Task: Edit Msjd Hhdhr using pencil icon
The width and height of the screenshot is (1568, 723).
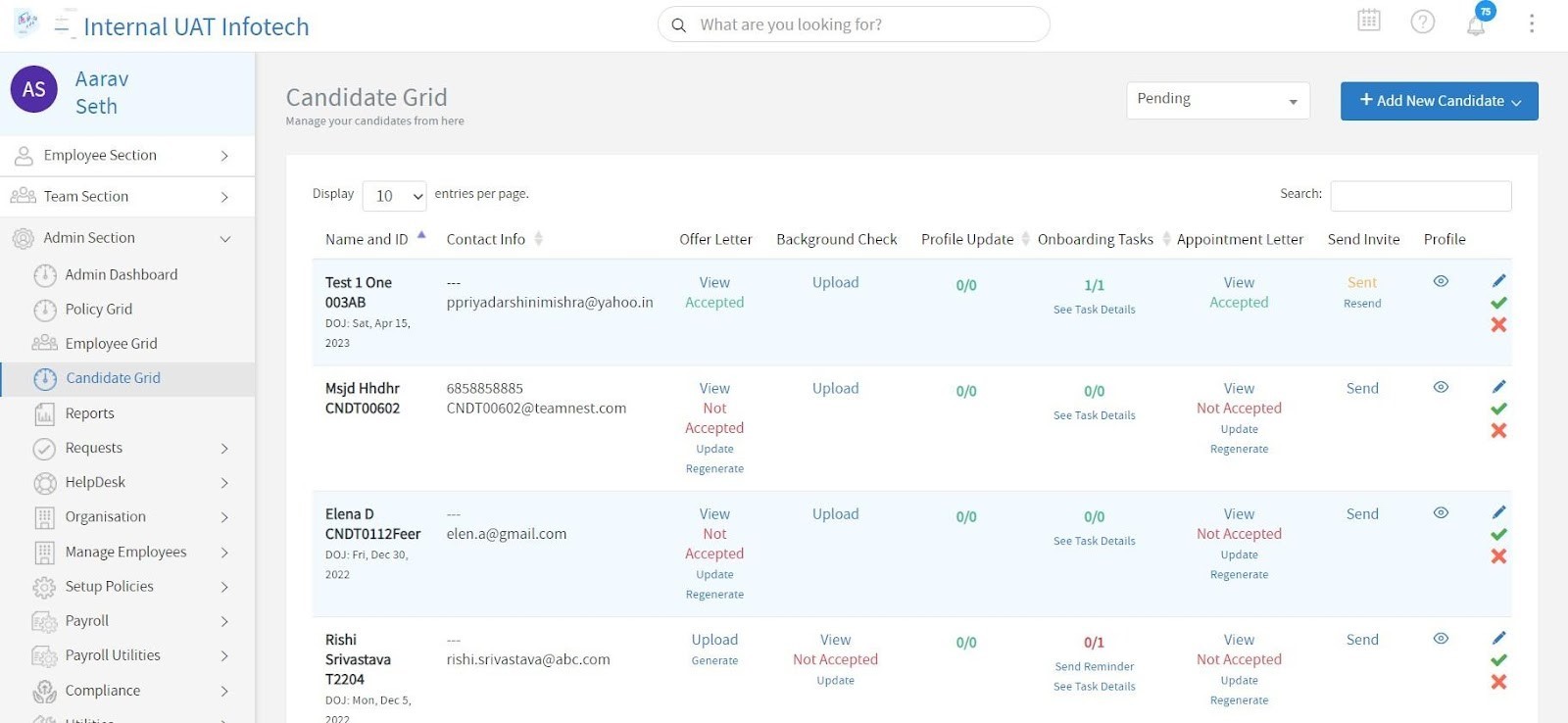Action: click(x=1498, y=387)
